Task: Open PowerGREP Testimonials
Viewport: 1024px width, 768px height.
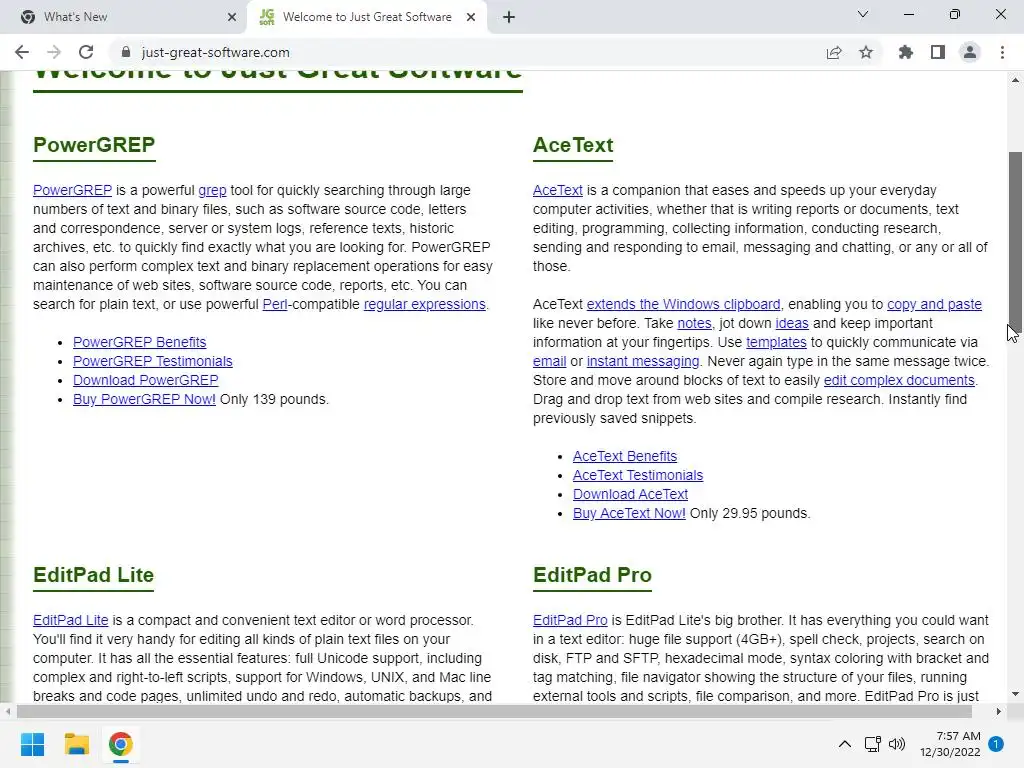Action: click(x=153, y=361)
